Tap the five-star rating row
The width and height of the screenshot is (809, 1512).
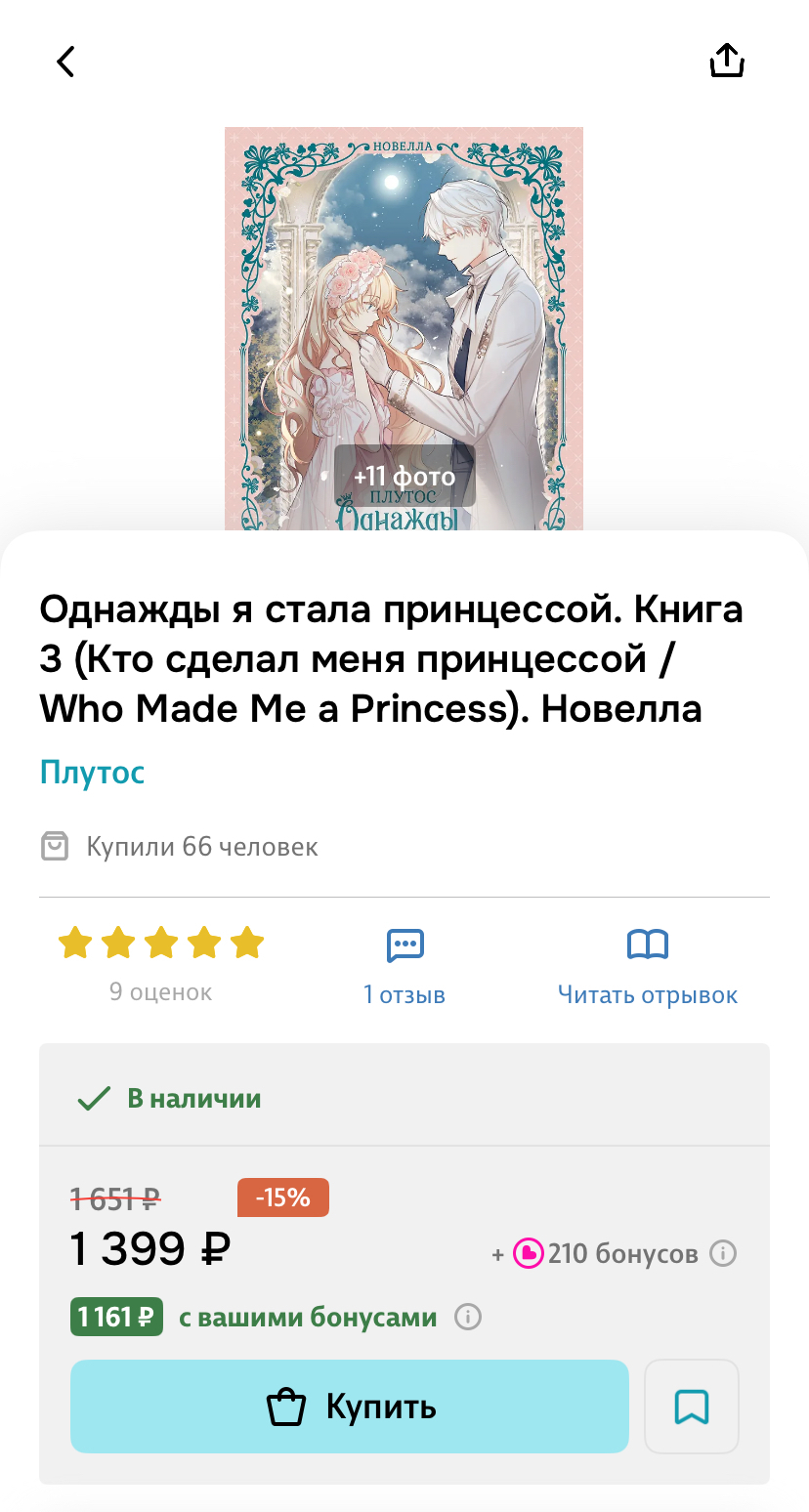(x=161, y=944)
